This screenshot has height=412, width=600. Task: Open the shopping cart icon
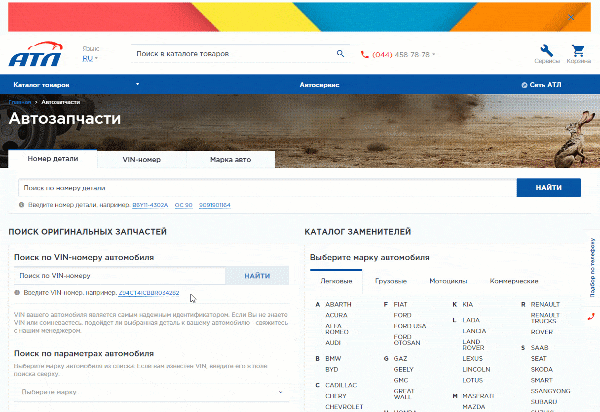point(578,50)
